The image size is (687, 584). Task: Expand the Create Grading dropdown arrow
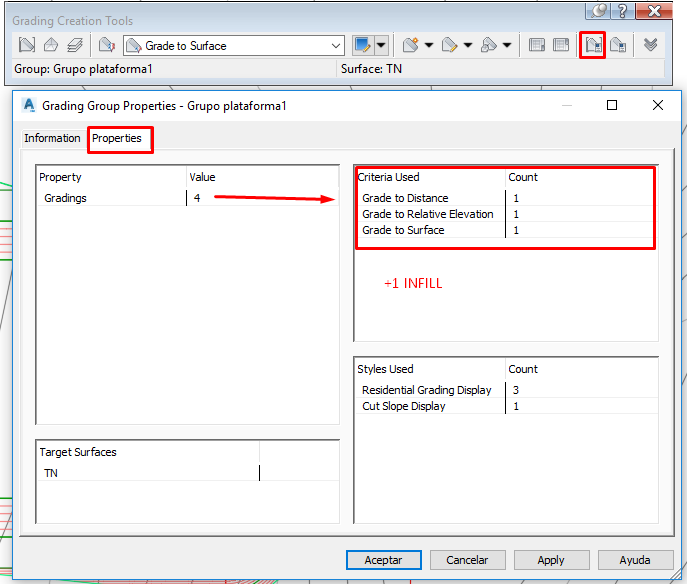(429, 45)
